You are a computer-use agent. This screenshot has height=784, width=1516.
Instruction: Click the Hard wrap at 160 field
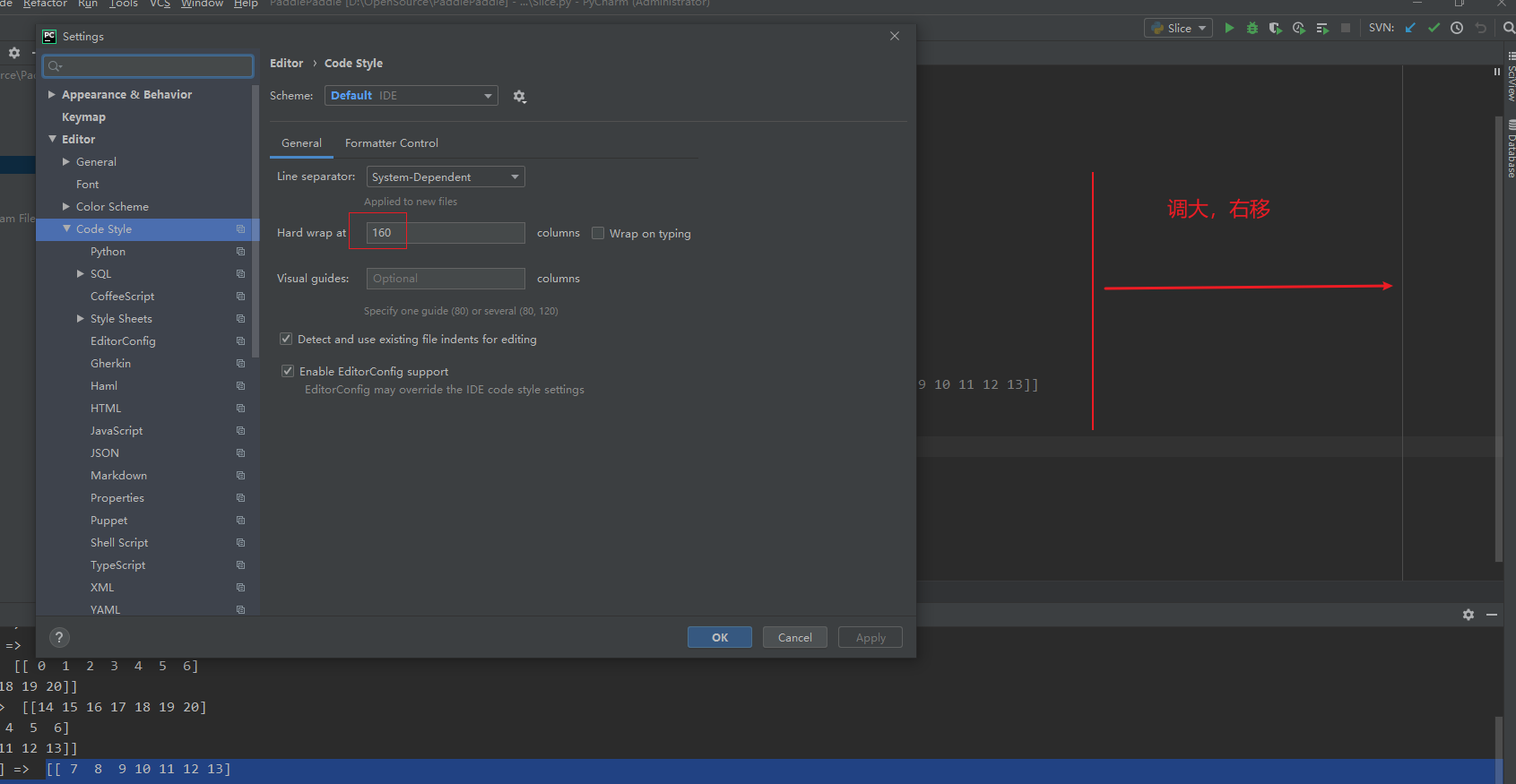(x=446, y=233)
